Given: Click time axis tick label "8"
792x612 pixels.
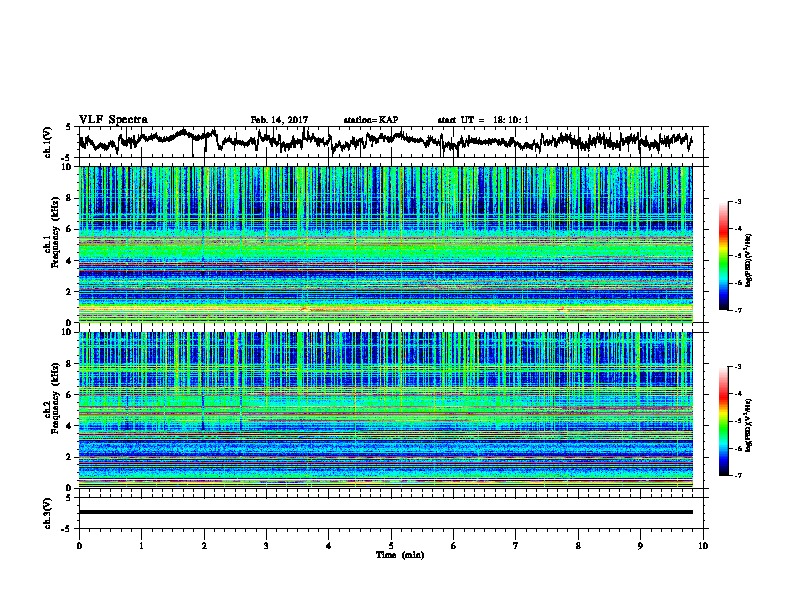Looking at the screenshot, I should coord(578,546).
